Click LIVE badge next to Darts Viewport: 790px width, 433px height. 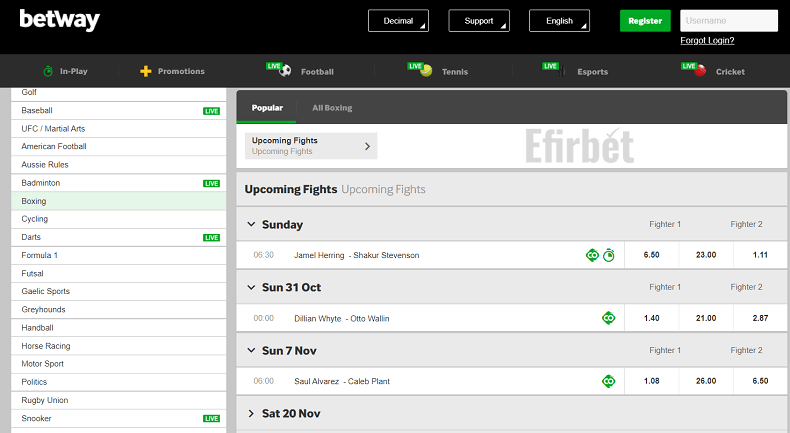coord(211,237)
